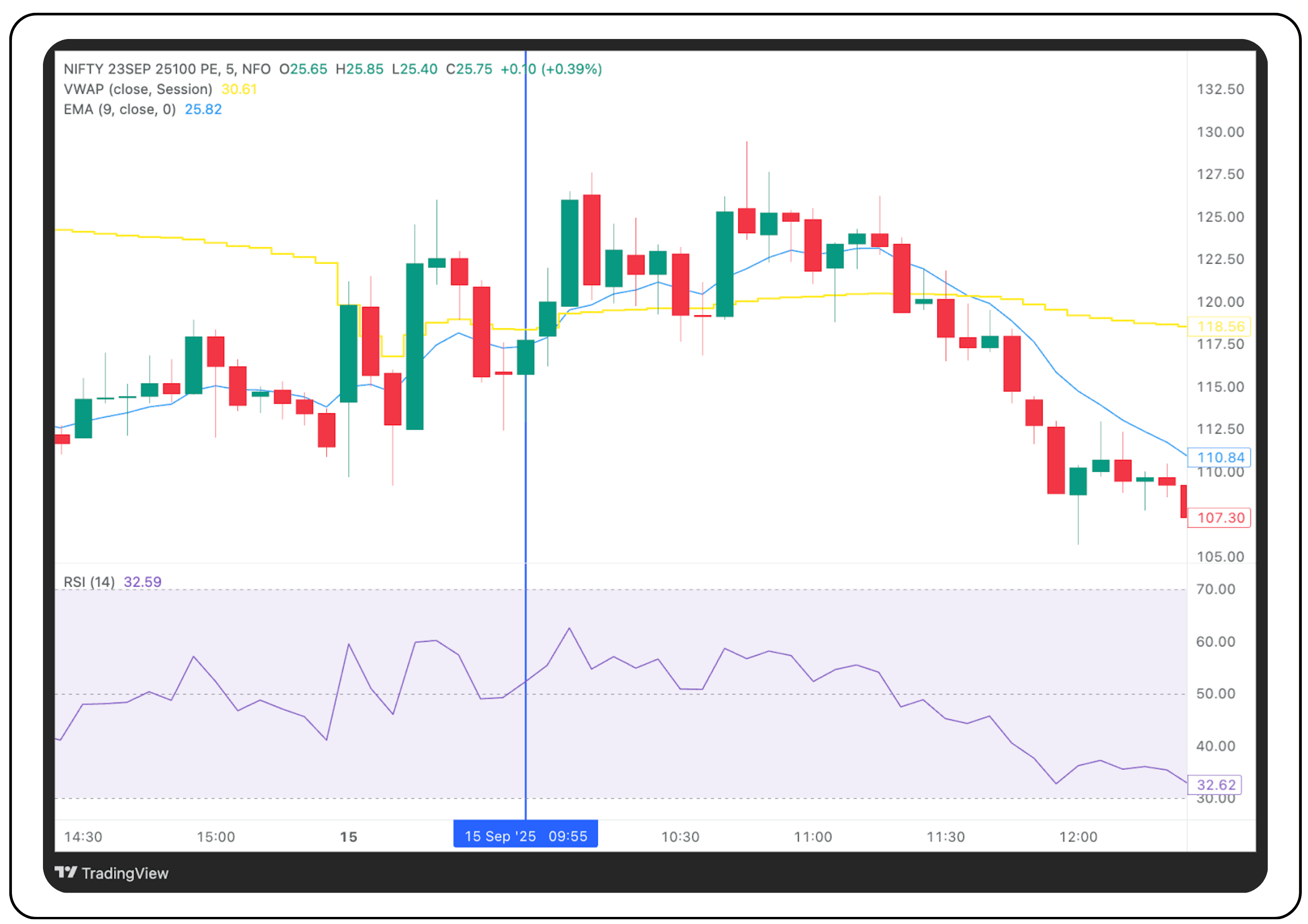
Task: Select the EMA (9, close, 0) legend label
Action: tap(120, 109)
